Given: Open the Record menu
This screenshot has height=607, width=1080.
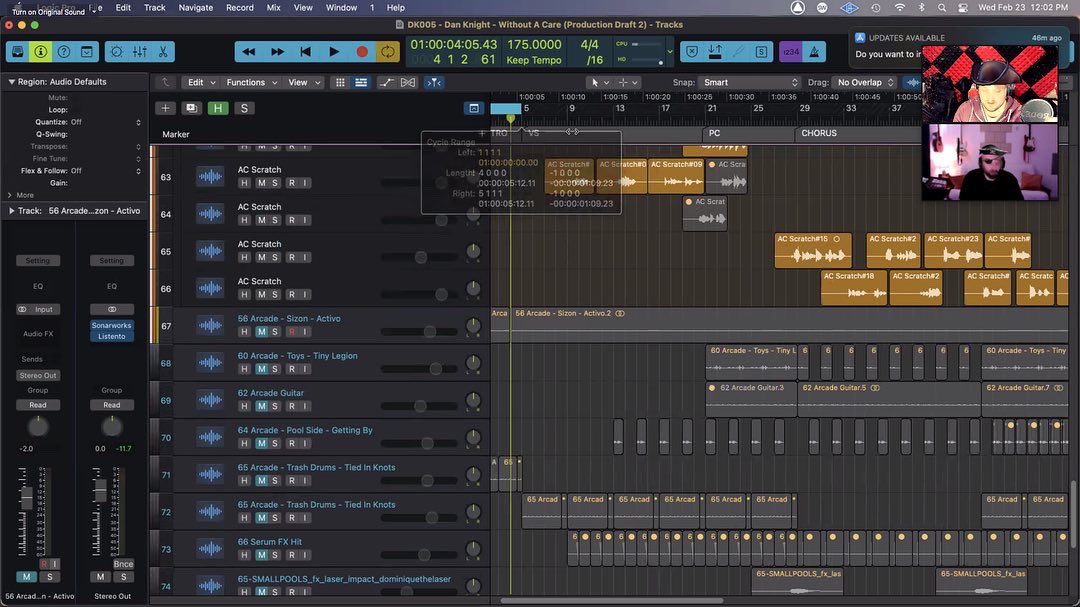Looking at the screenshot, I should tap(240, 8).
